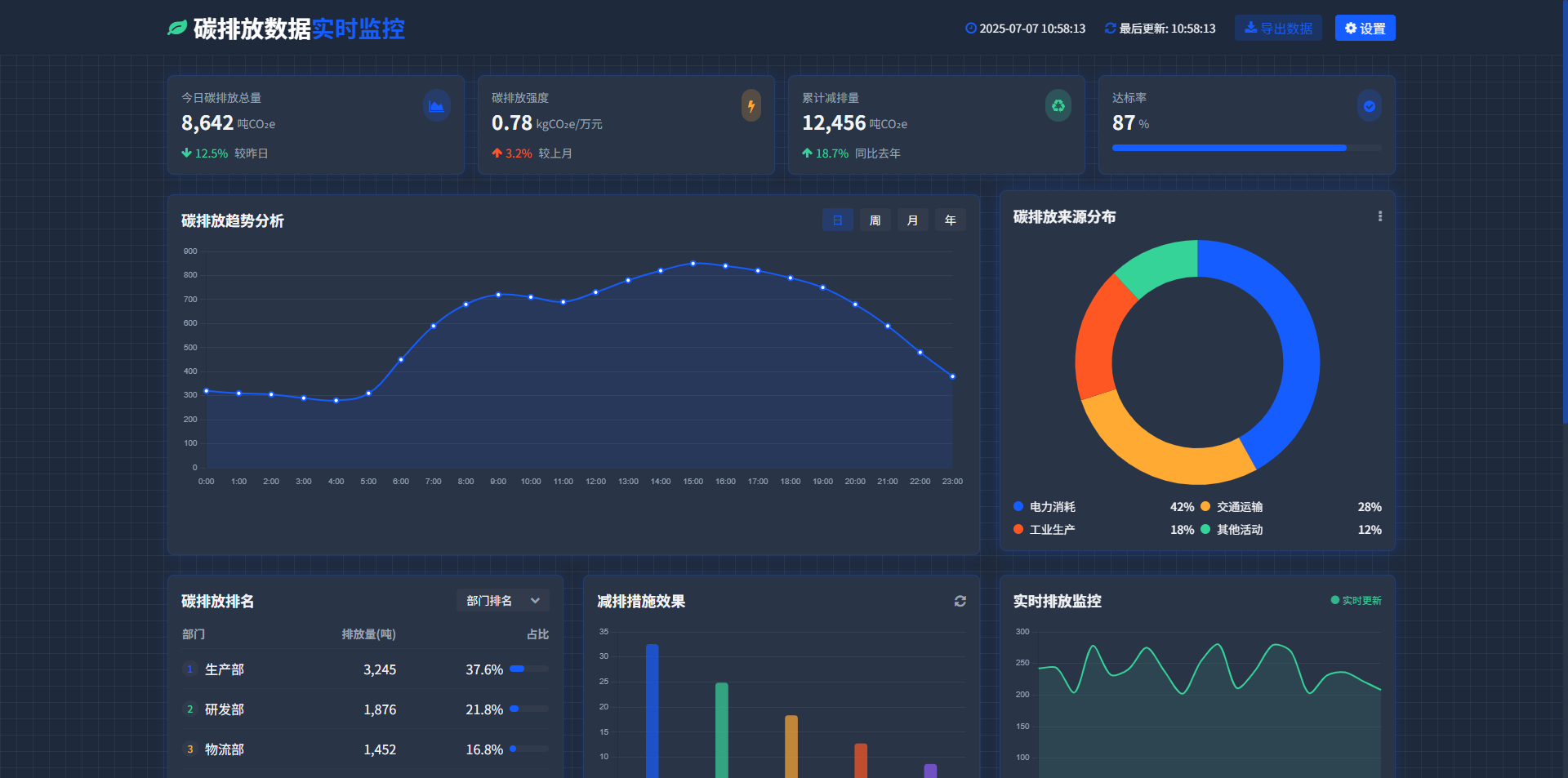Viewport: 1568px width, 778px height.
Task: Click the 2025-07-07 10:58:13 timestamp
Action: pos(1032,29)
